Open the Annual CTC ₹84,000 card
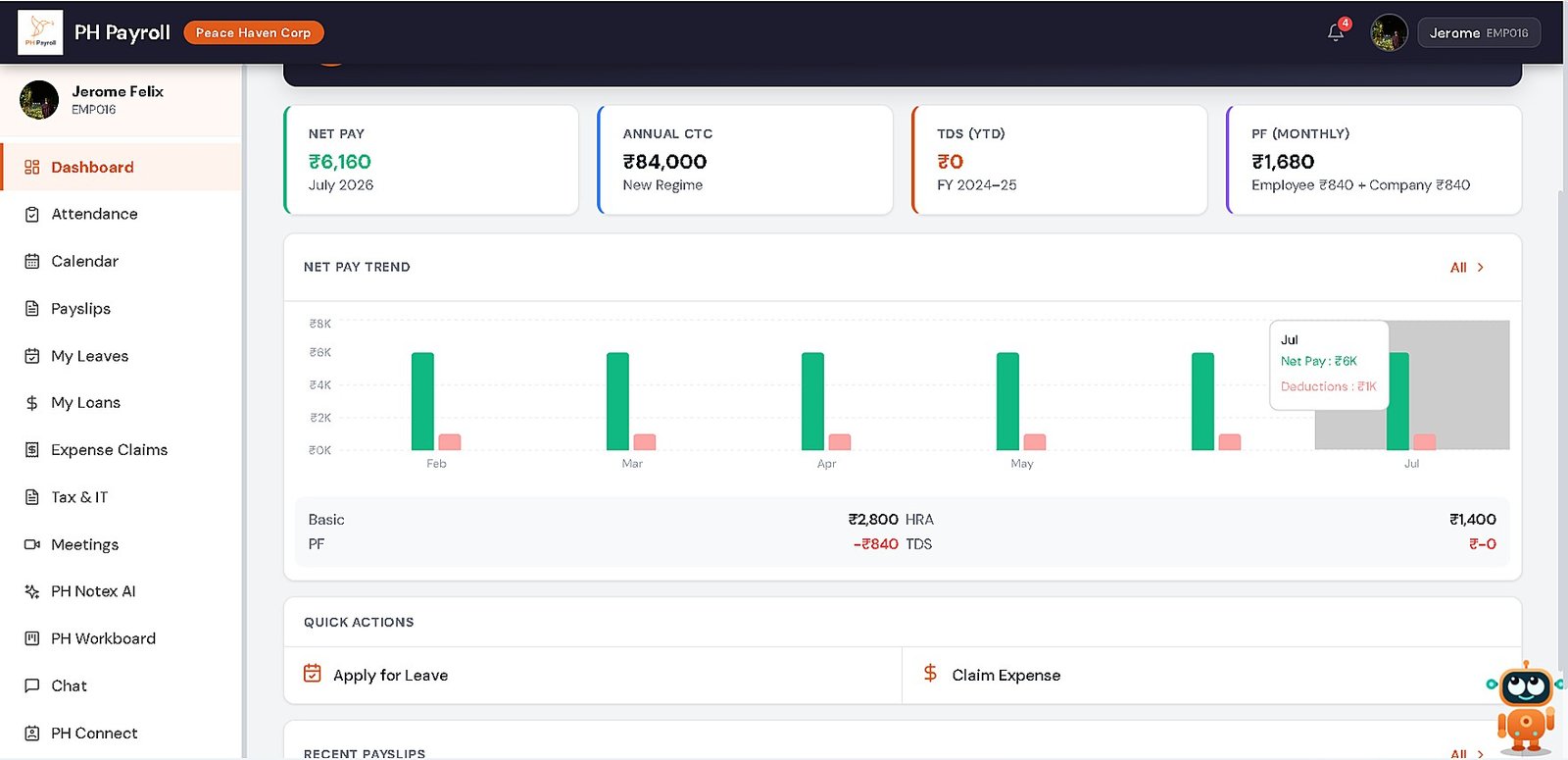Viewport: 1568px width, 760px height. (x=746, y=160)
